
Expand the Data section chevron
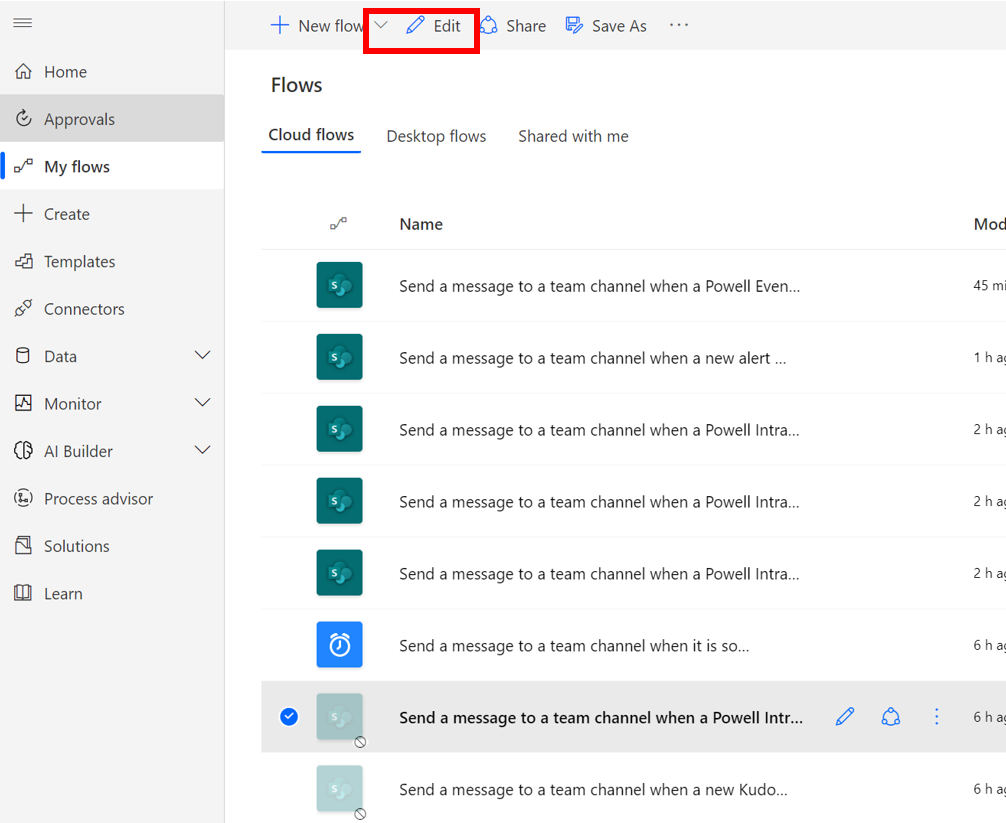(203, 355)
